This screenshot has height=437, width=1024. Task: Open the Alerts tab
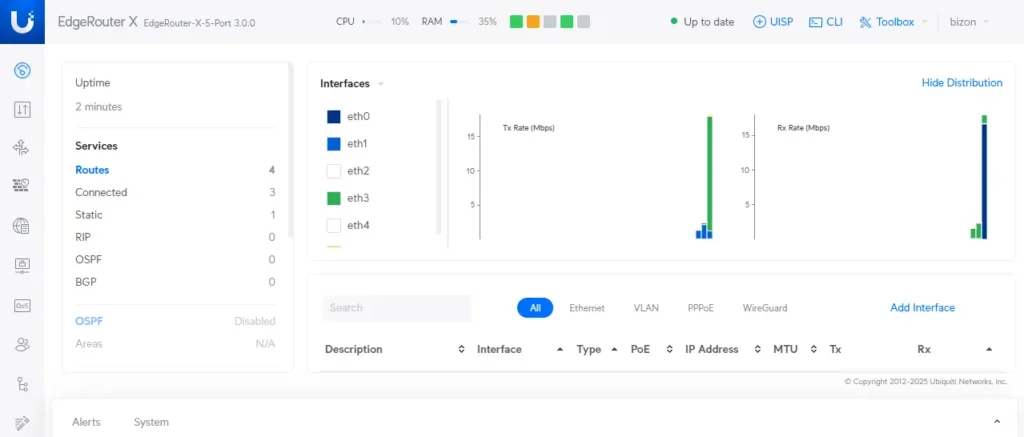click(86, 422)
